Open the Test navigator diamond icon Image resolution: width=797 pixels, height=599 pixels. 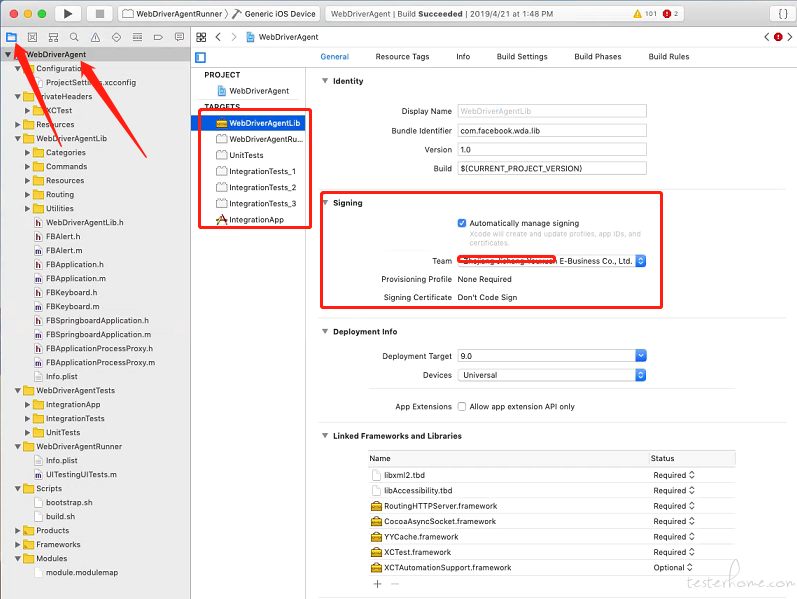click(x=116, y=37)
